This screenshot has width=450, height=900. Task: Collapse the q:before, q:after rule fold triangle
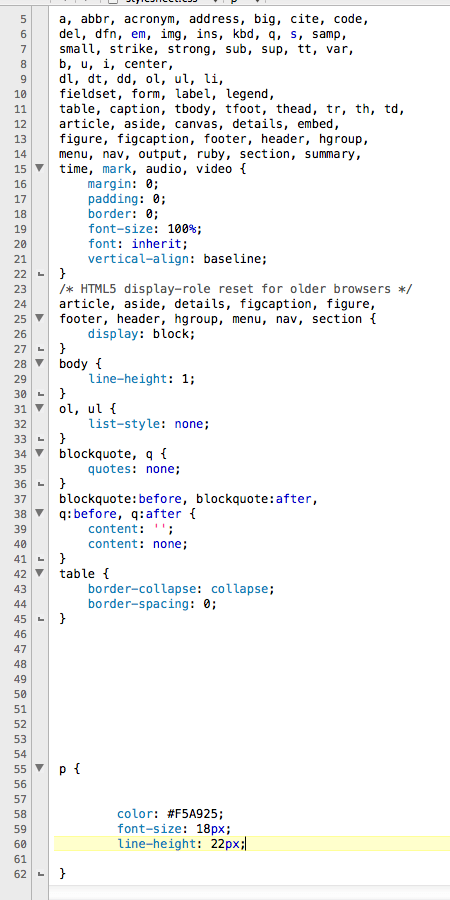point(40,513)
